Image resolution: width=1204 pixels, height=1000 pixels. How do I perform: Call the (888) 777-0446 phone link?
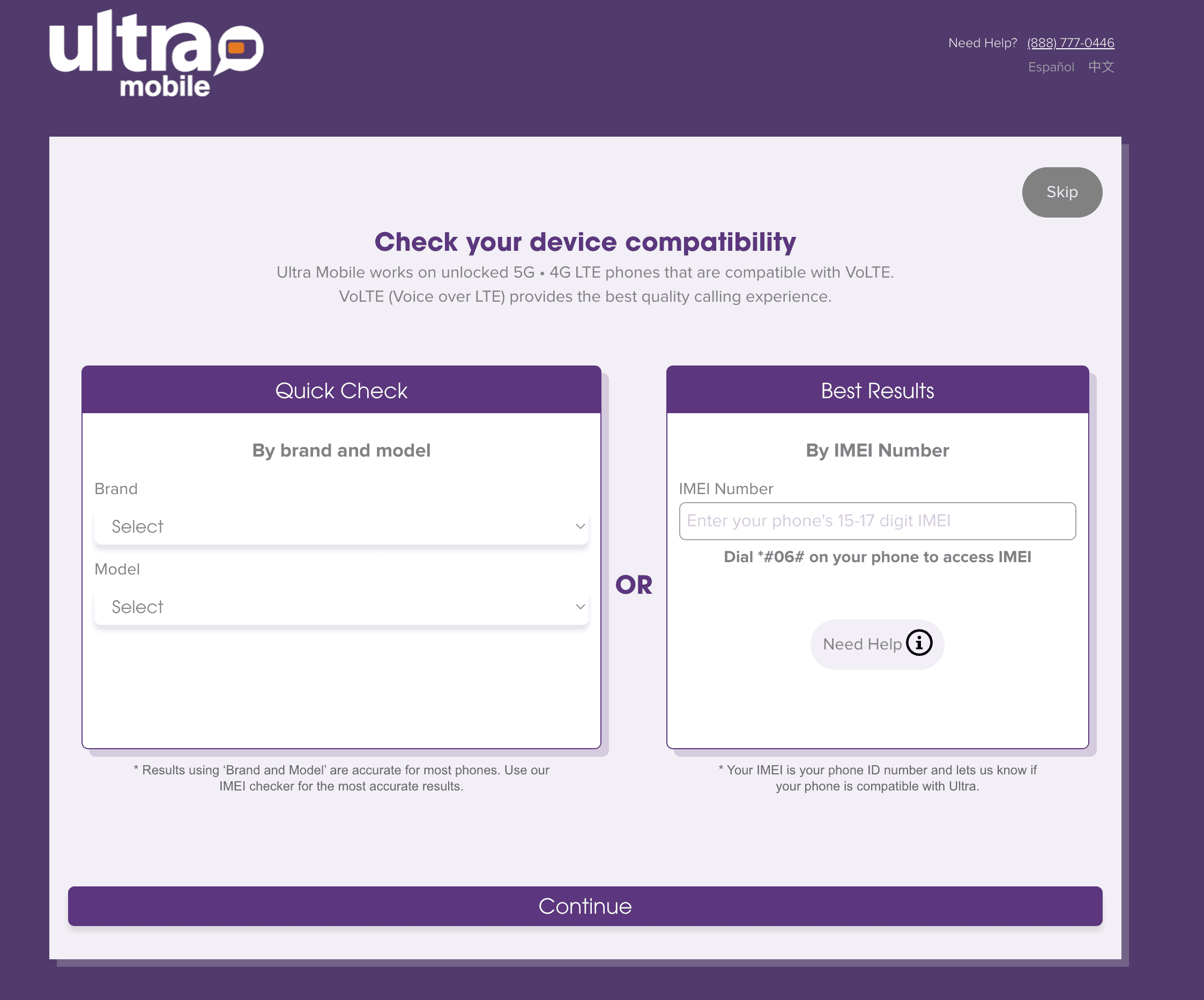point(1071,43)
